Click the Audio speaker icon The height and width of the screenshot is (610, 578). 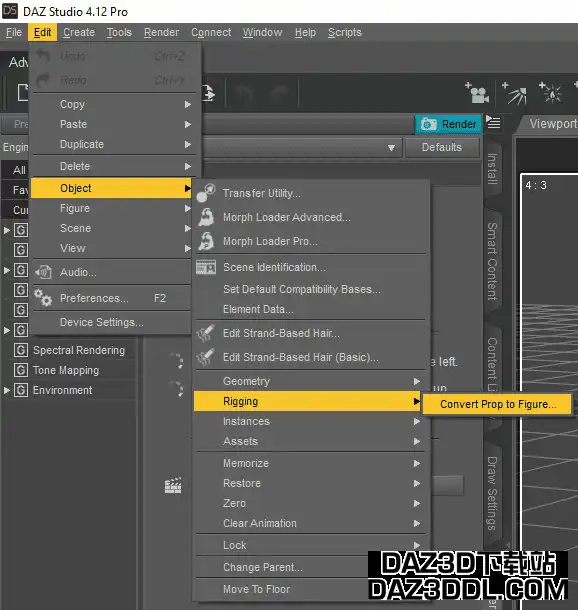pyautogui.click(x=43, y=272)
